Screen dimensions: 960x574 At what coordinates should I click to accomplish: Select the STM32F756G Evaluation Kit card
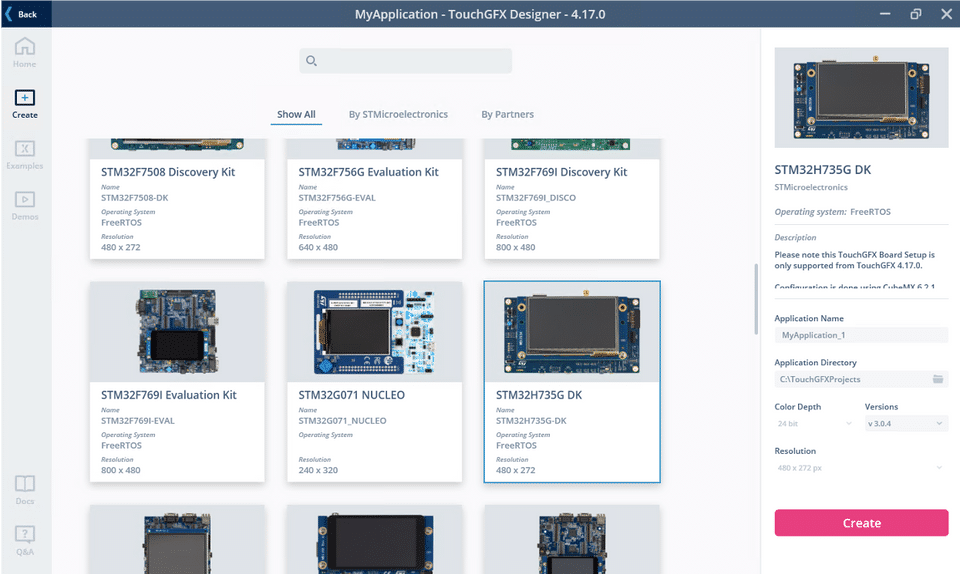click(375, 199)
